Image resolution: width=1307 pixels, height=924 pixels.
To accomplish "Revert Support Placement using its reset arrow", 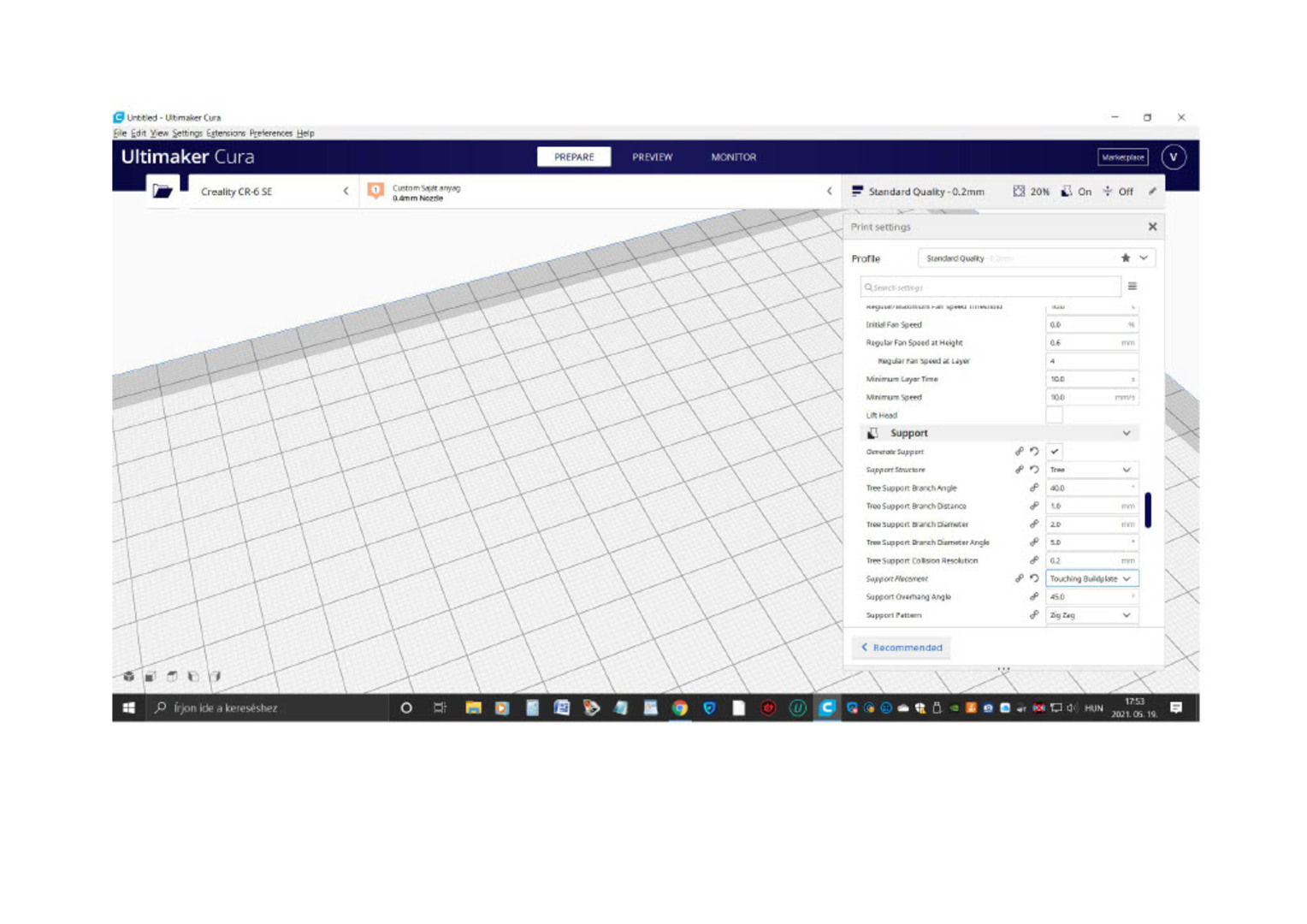I will tap(1034, 578).
